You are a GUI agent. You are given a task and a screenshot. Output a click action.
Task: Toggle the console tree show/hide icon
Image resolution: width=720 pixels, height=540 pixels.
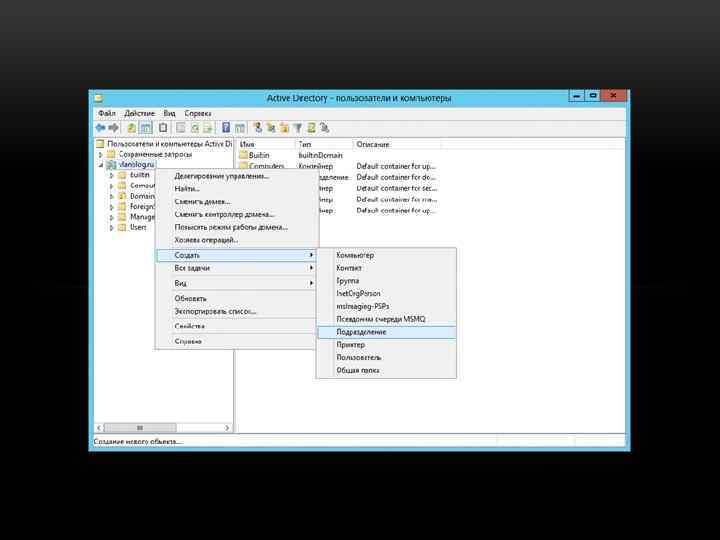point(146,128)
